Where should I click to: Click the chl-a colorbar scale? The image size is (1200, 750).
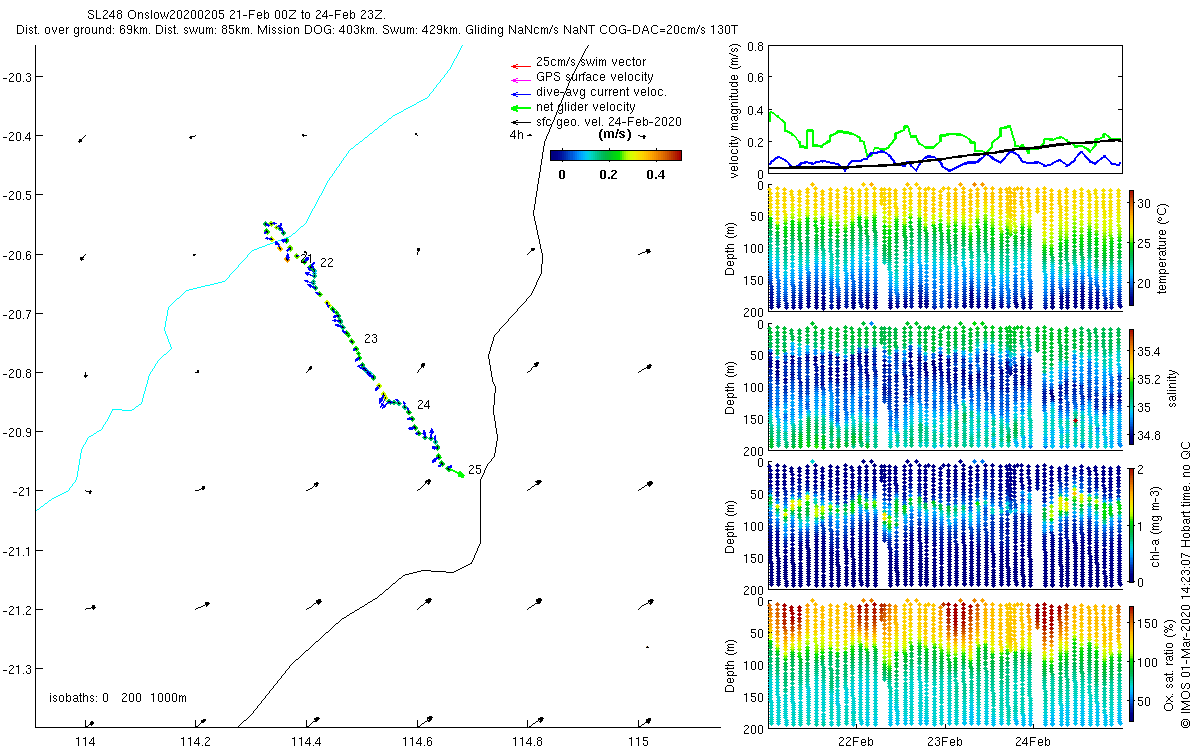(1132, 525)
